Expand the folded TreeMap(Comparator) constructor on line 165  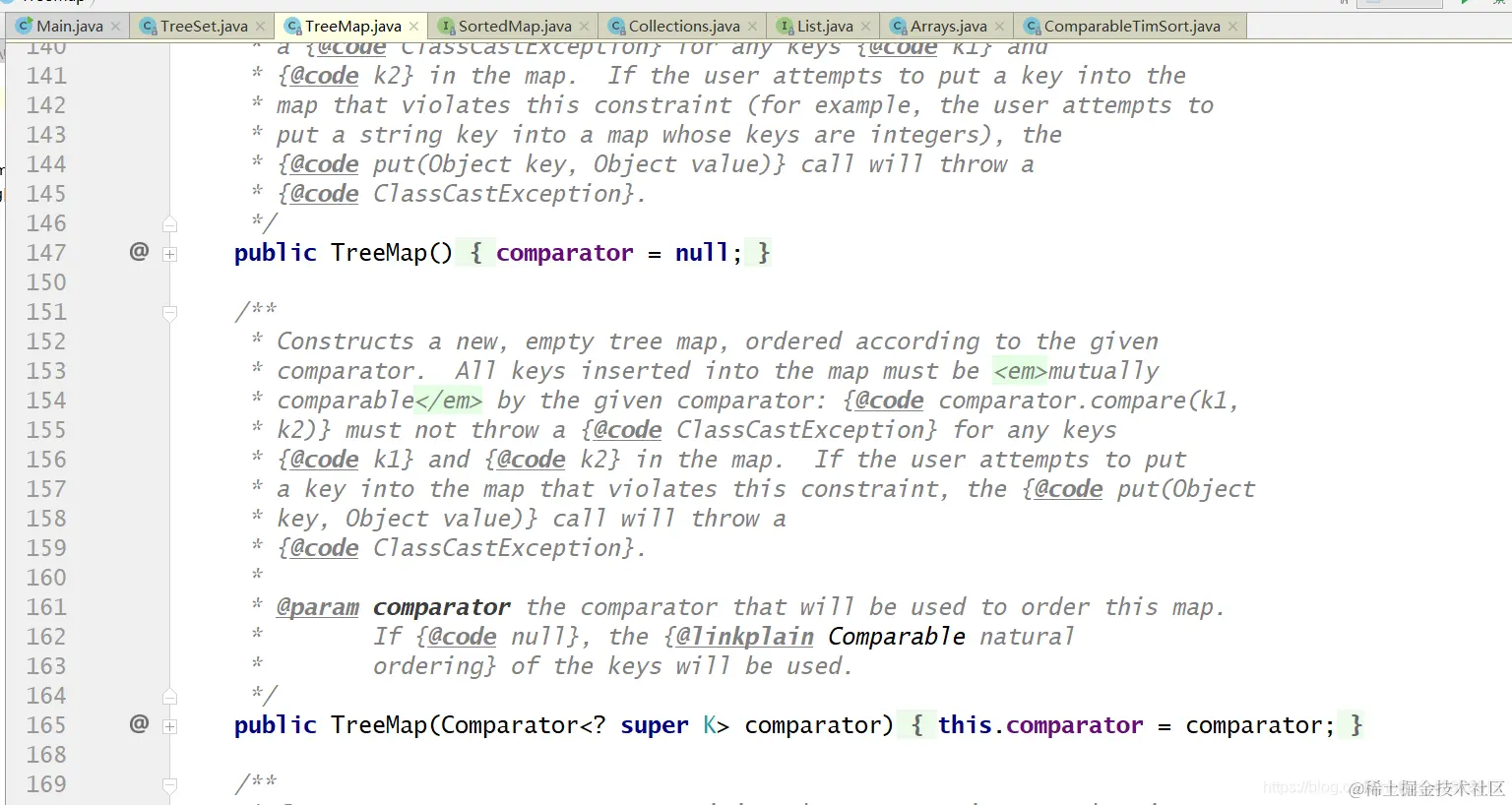169,726
